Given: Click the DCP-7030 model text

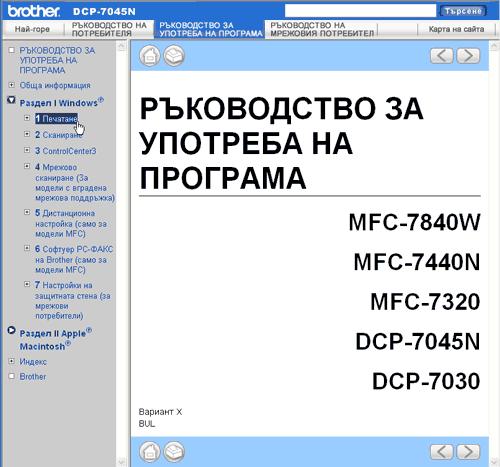Looking at the screenshot, I should click(x=426, y=381).
